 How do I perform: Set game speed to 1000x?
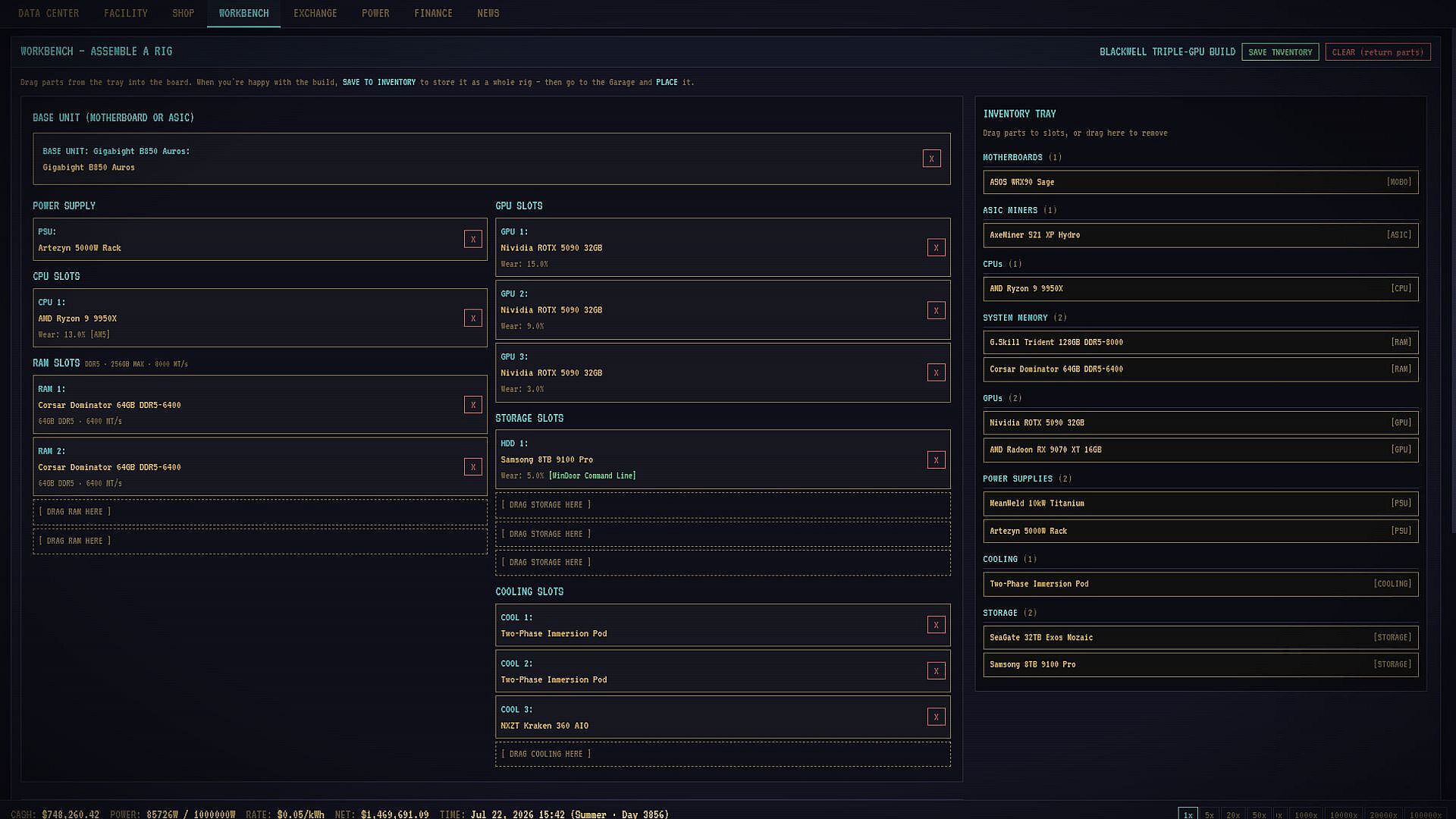point(1306,814)
